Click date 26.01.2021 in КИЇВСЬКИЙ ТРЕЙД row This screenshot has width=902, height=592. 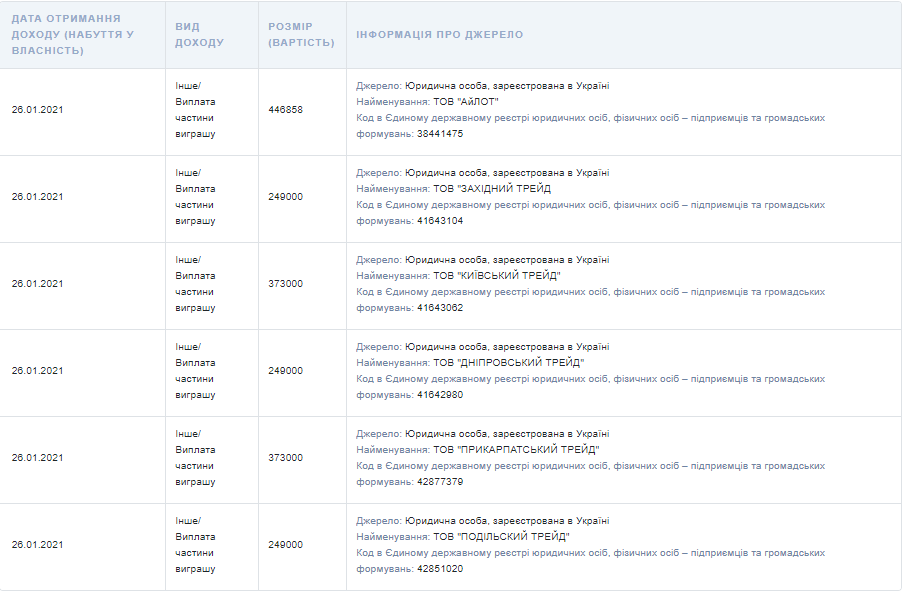click(x=37, y=283)
